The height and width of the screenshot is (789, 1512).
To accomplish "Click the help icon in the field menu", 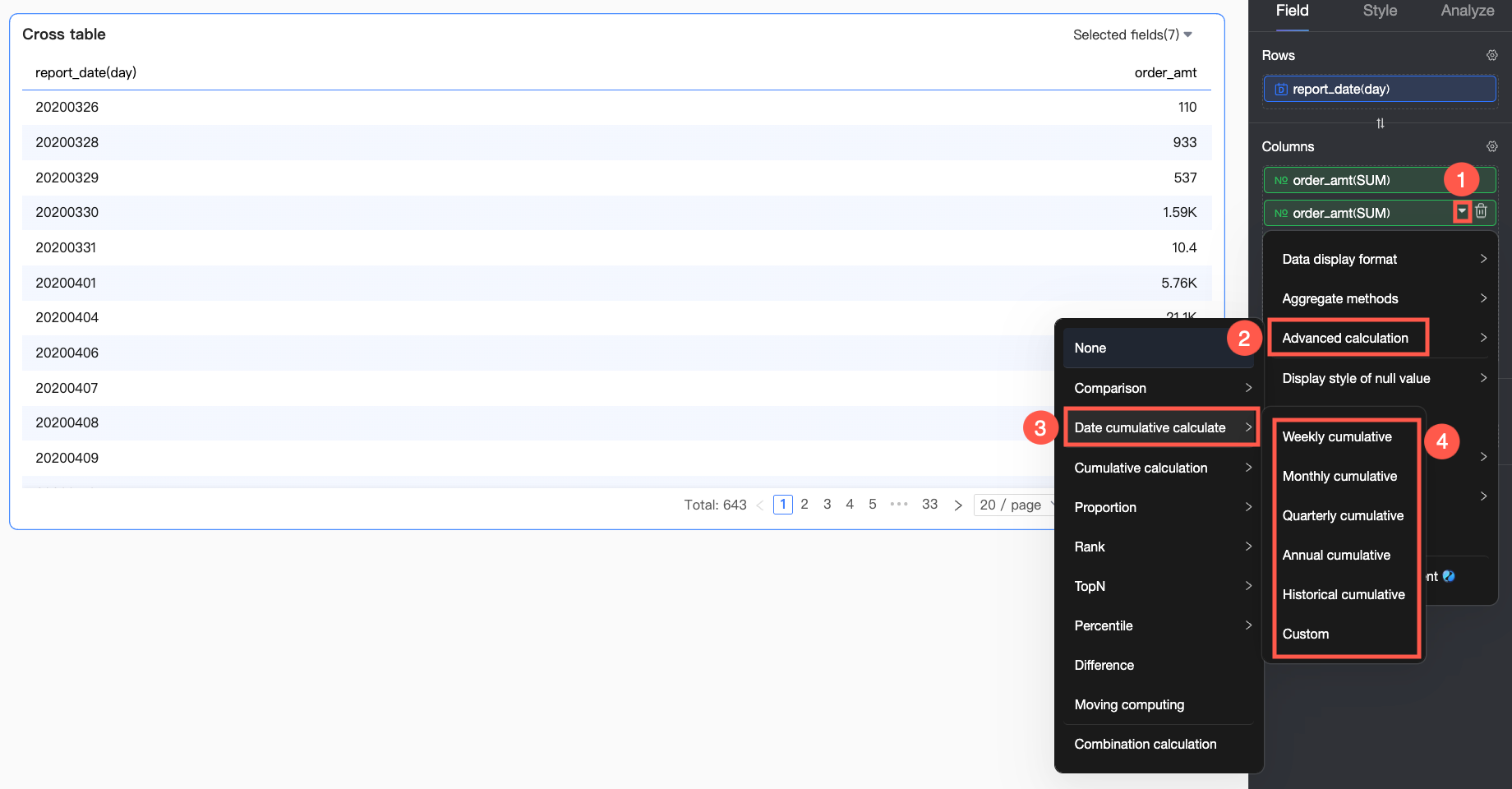I will tap(1449, 576).
